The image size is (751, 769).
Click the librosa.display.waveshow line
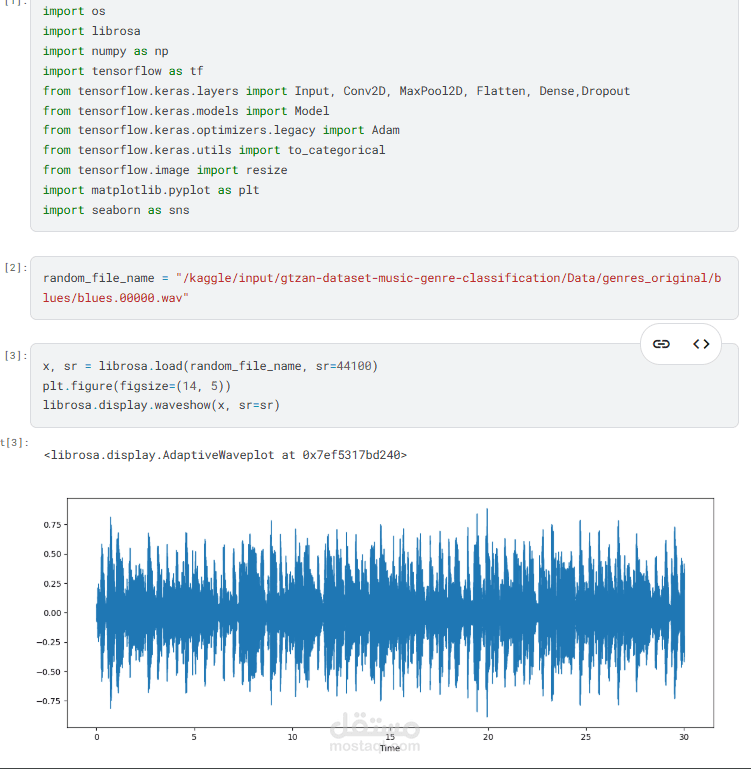pos(161,405)
